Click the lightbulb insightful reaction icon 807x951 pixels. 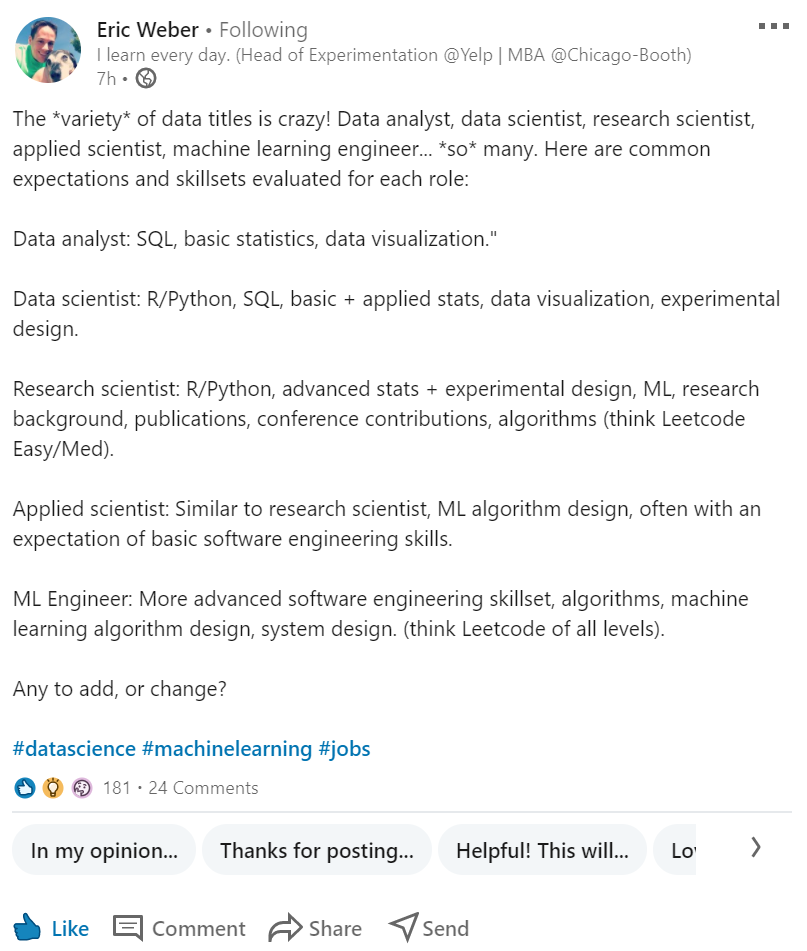[53, 788]
